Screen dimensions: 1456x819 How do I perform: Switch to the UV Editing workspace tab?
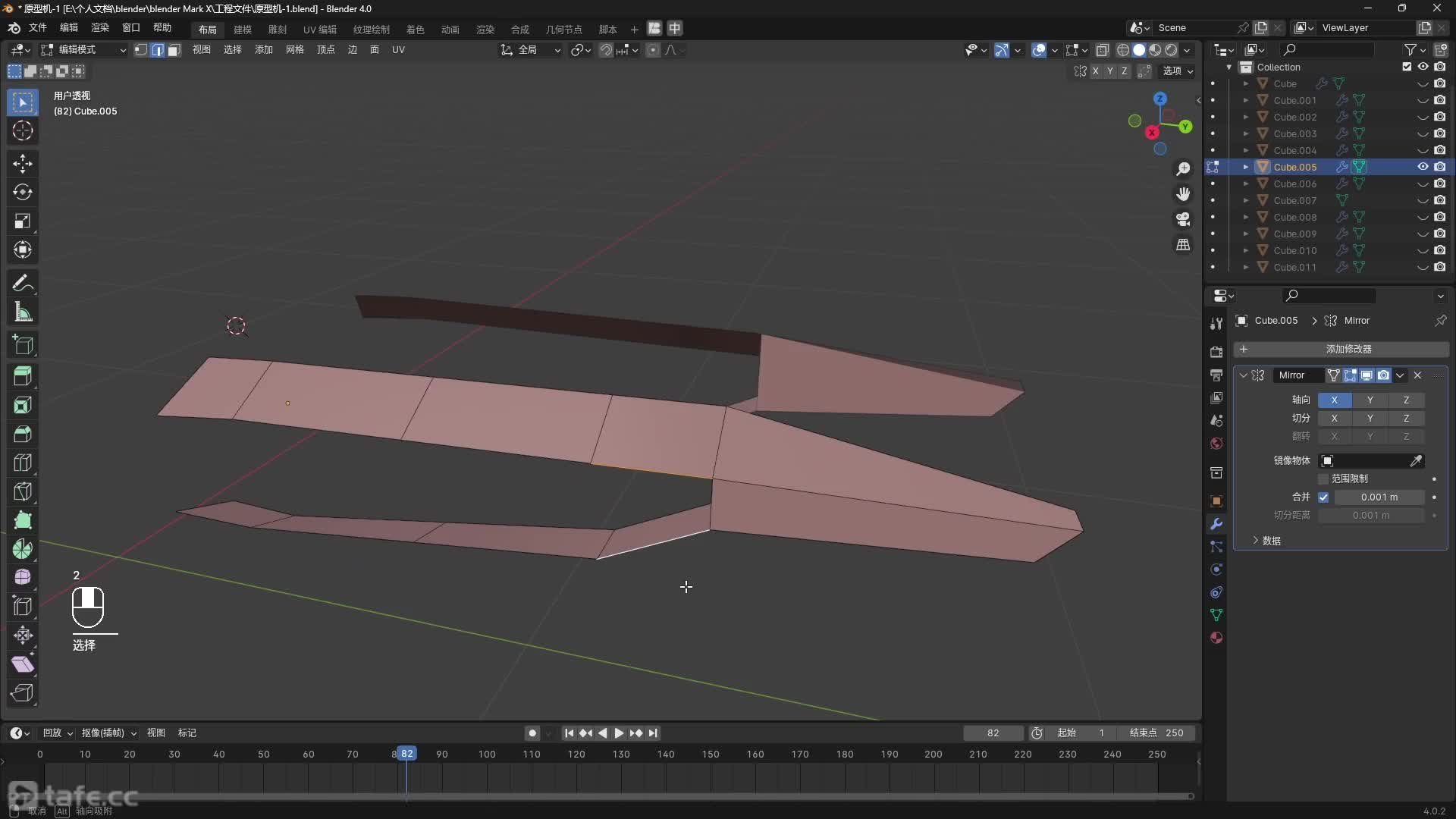coord(320,30)
